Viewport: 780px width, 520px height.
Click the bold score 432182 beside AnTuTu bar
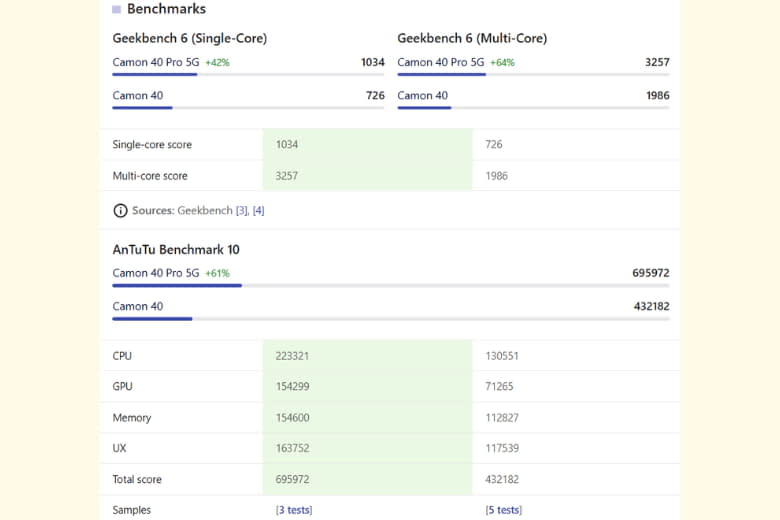click(652, 307)
